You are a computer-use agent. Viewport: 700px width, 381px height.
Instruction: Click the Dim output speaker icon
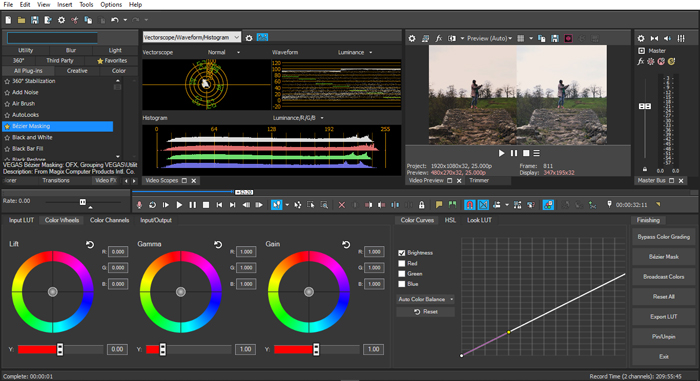click(x=667, y=38)
